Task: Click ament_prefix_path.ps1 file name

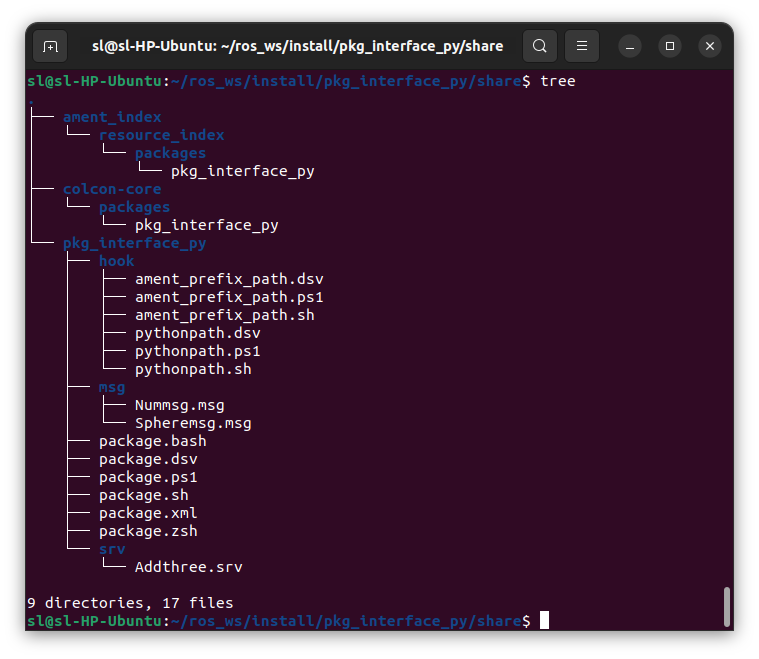Action: click(x=229, y=297)
